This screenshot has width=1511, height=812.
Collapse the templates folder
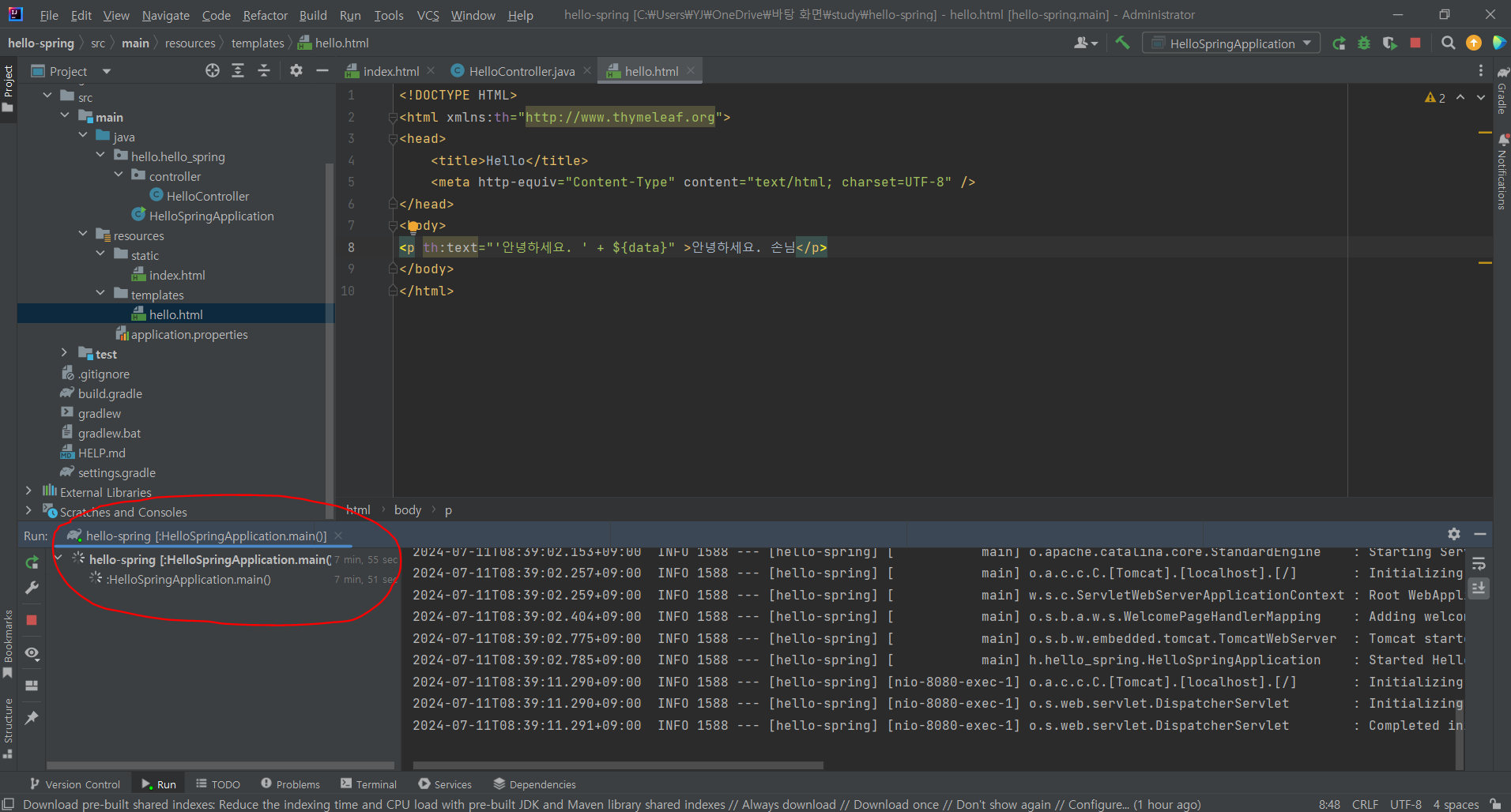(100, 293)
